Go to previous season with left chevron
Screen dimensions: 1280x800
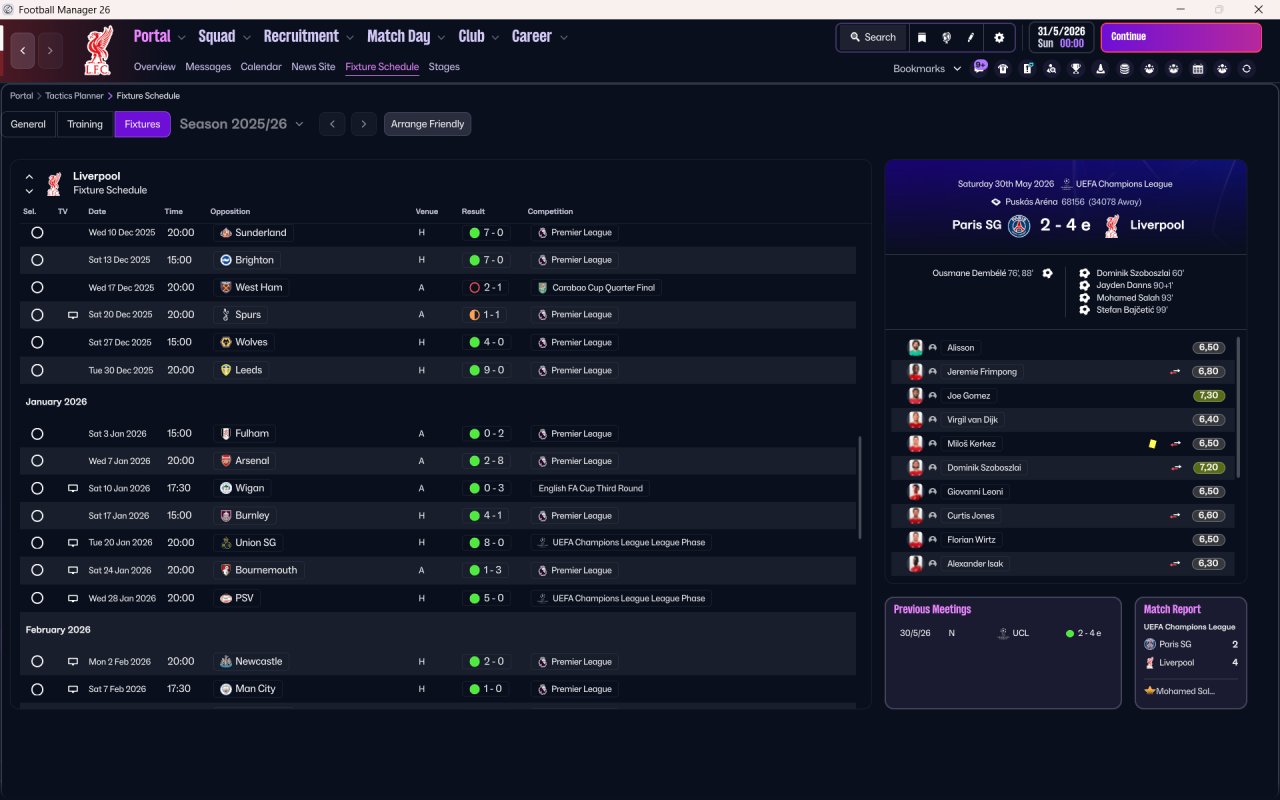(x=332, y=124)
